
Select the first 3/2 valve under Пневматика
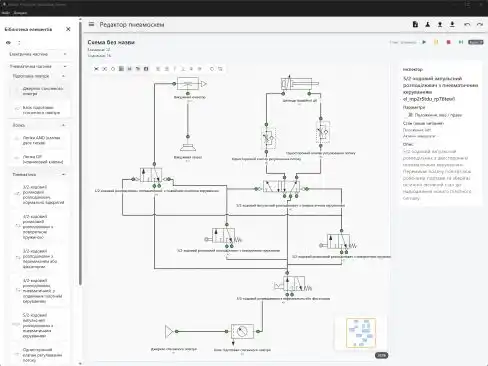40,195
